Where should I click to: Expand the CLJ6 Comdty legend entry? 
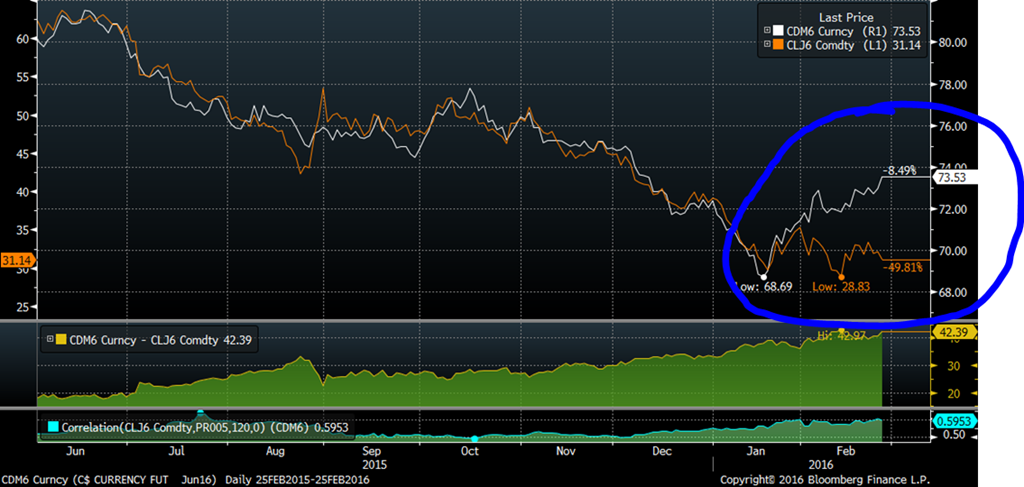coord(765,46)
